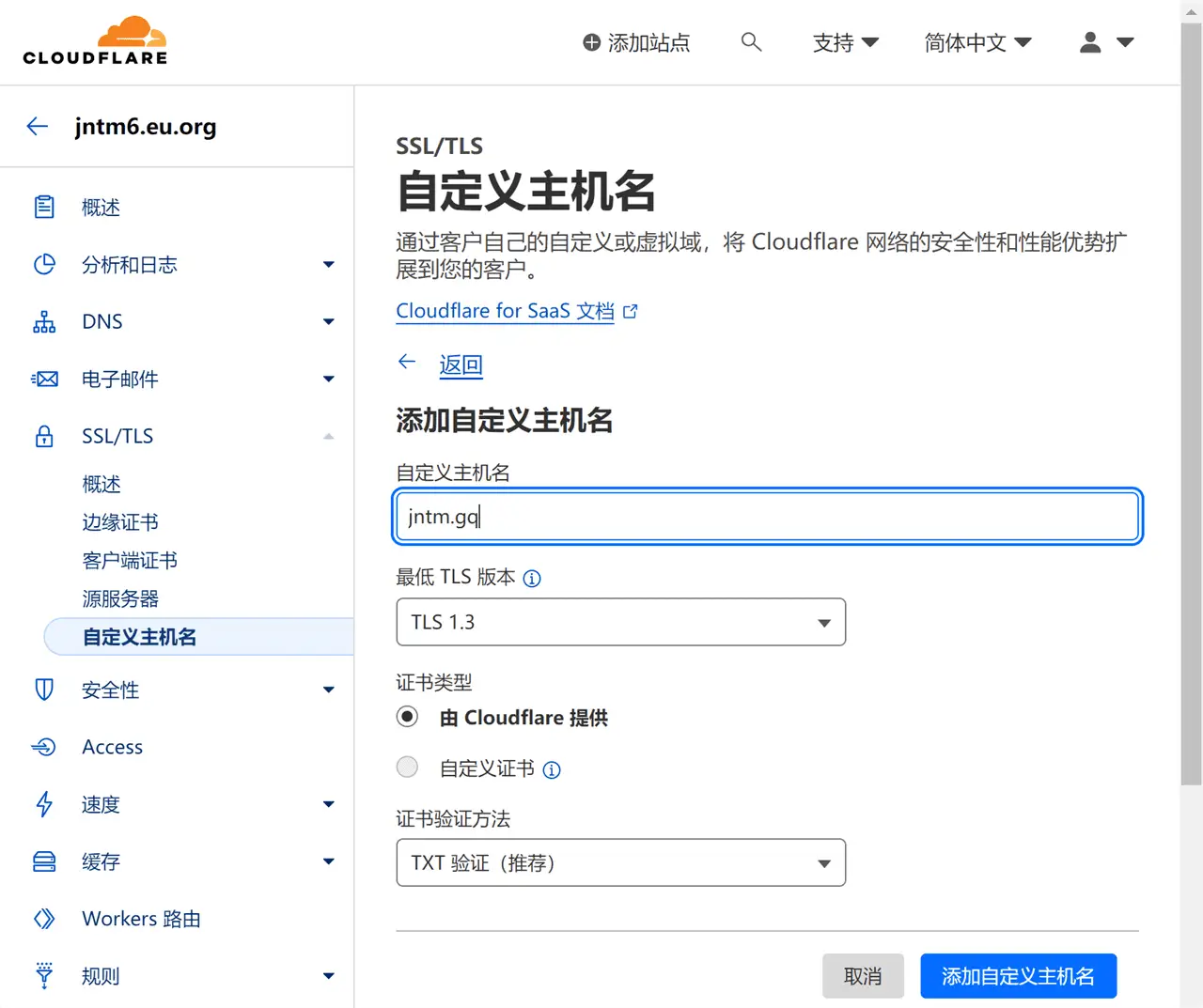Screen dimensions: 1203x1008
Task: Click the Access sidebar icon
Action: 44,748
